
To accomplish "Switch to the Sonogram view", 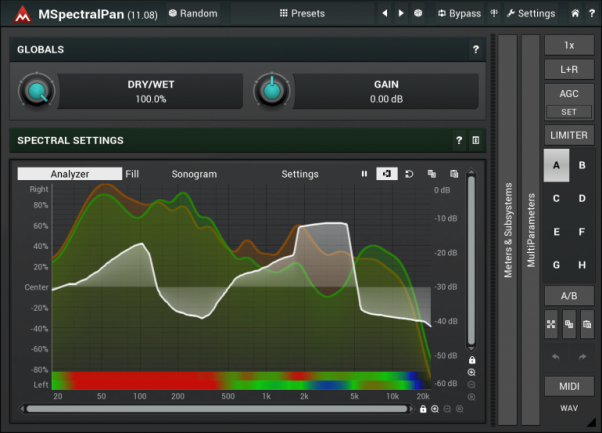I will 194,174.
